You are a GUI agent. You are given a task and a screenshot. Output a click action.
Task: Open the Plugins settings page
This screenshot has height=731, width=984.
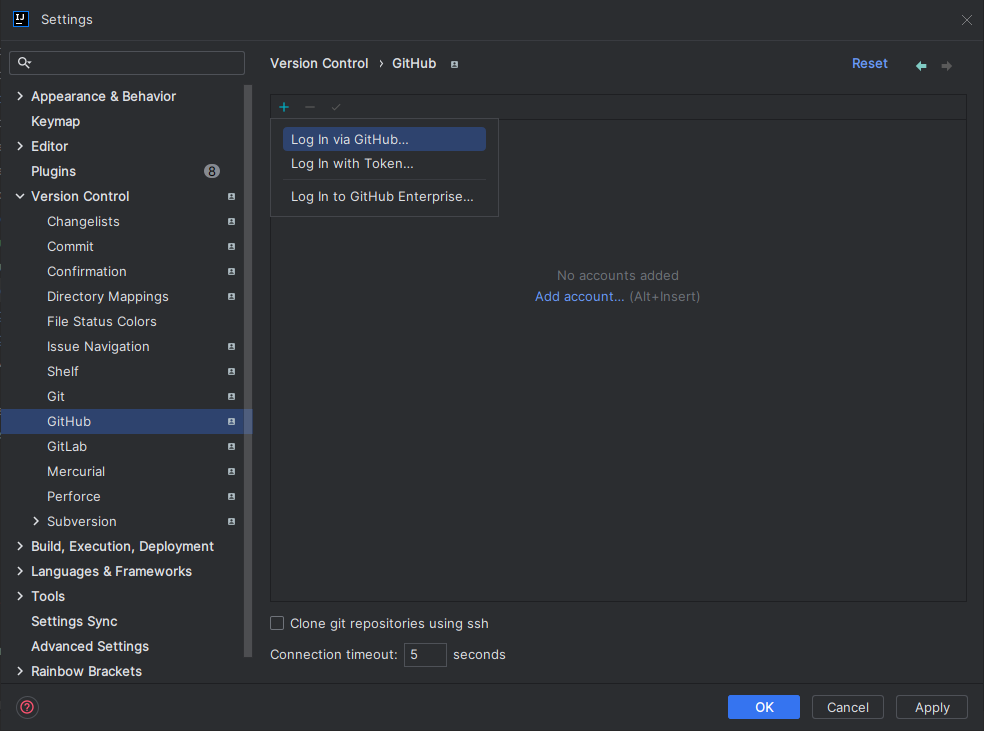point(53,171)
